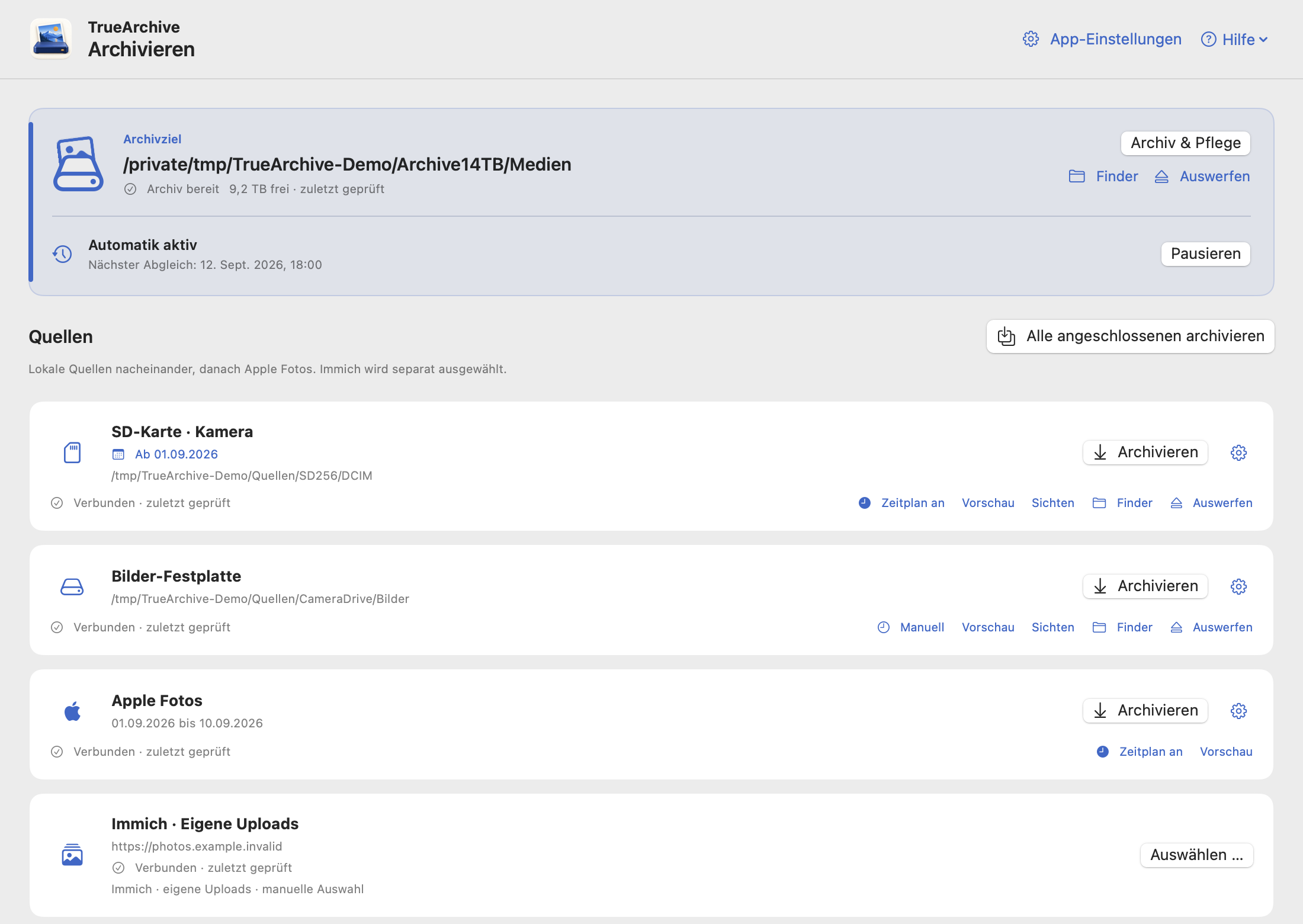Screen dimensions: 1303x924
Task: Start Archivieren for Bilder-Festplatte
Action: (x=1145, y=586)
